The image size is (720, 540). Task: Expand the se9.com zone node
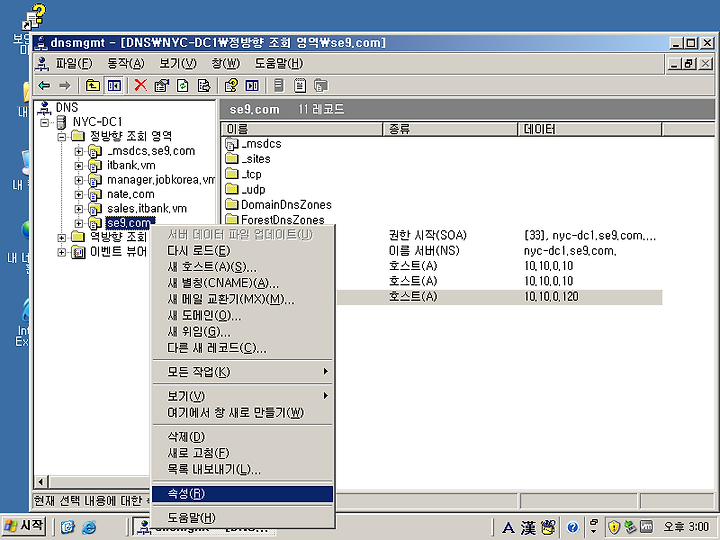pyautogui.click(x=79, y=223)
